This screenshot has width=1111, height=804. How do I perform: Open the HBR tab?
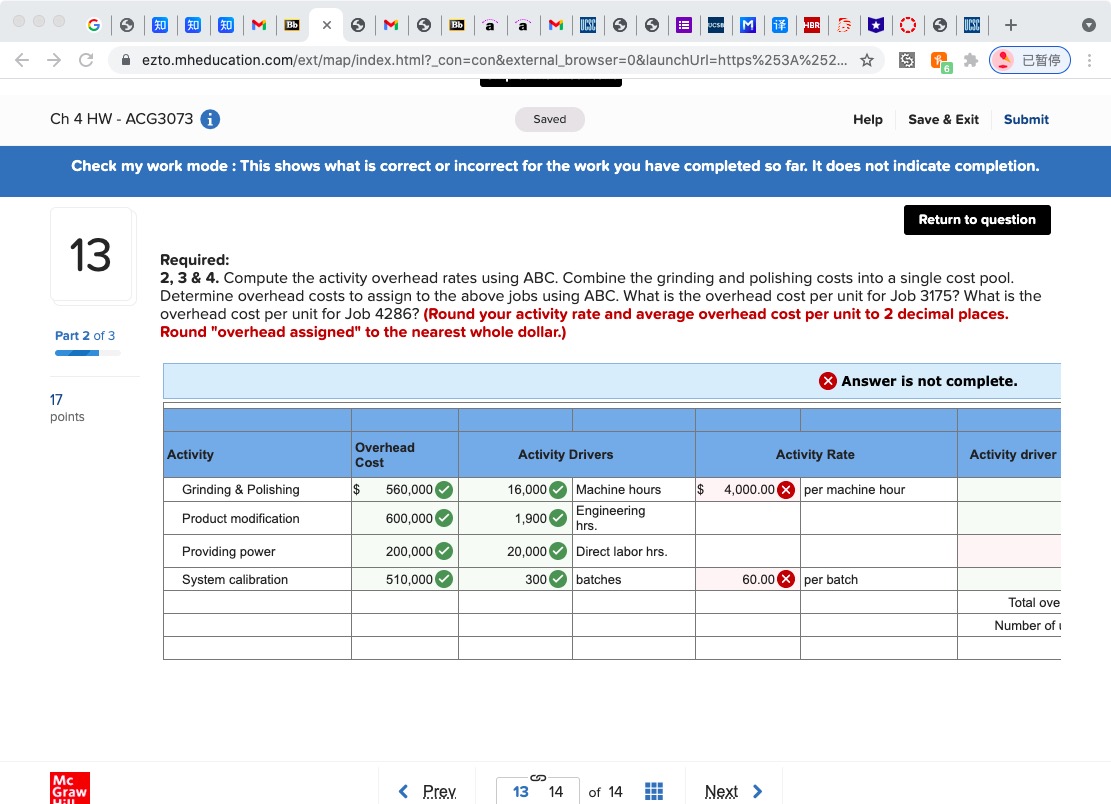811,26
